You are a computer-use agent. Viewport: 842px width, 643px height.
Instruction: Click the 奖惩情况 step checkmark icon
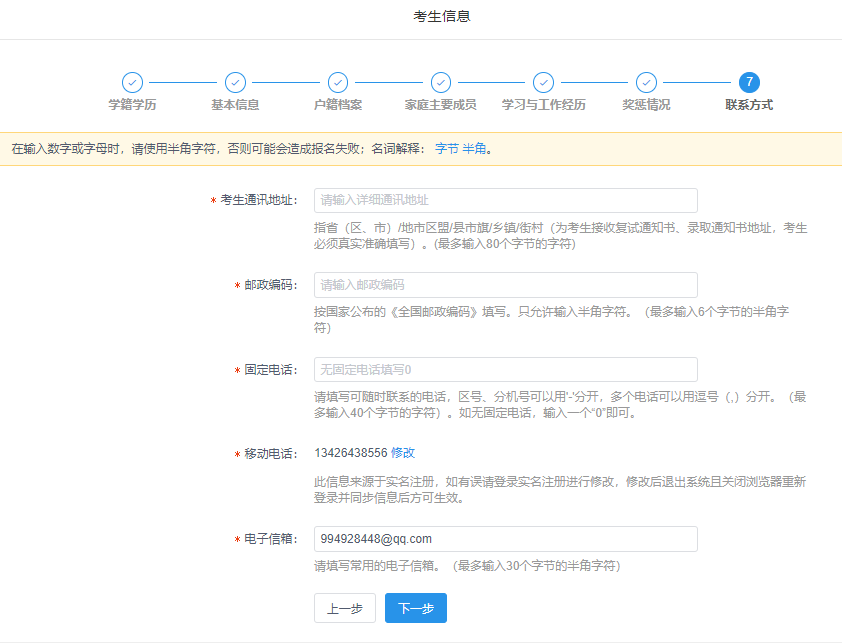pyautogui.click(x=647, y=83)
